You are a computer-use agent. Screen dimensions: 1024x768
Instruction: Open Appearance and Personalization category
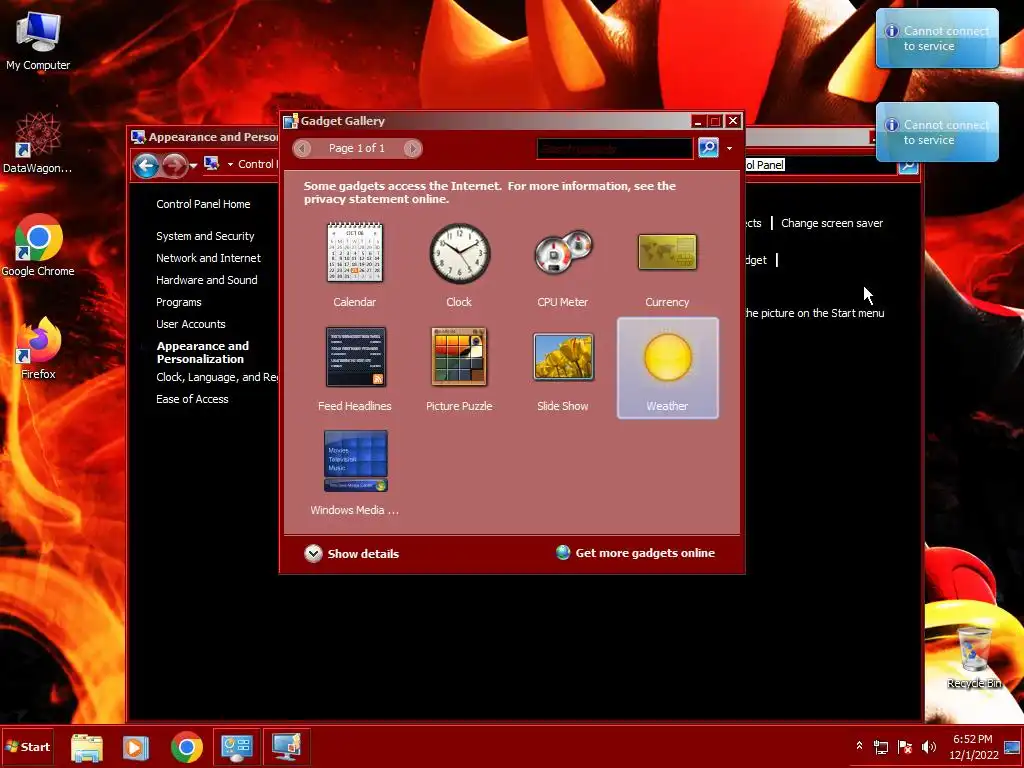pyautogui.click(x=202, y=352)
